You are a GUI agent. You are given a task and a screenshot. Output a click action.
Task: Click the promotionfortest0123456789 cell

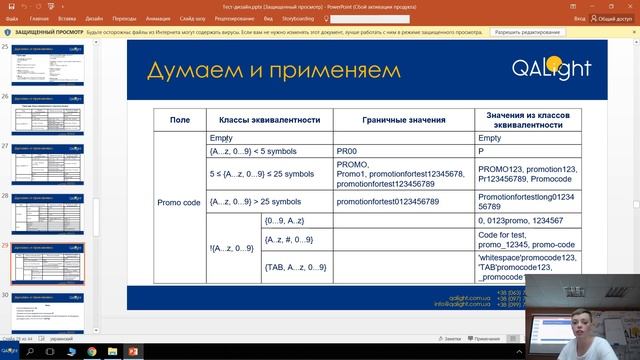[404, 202]
